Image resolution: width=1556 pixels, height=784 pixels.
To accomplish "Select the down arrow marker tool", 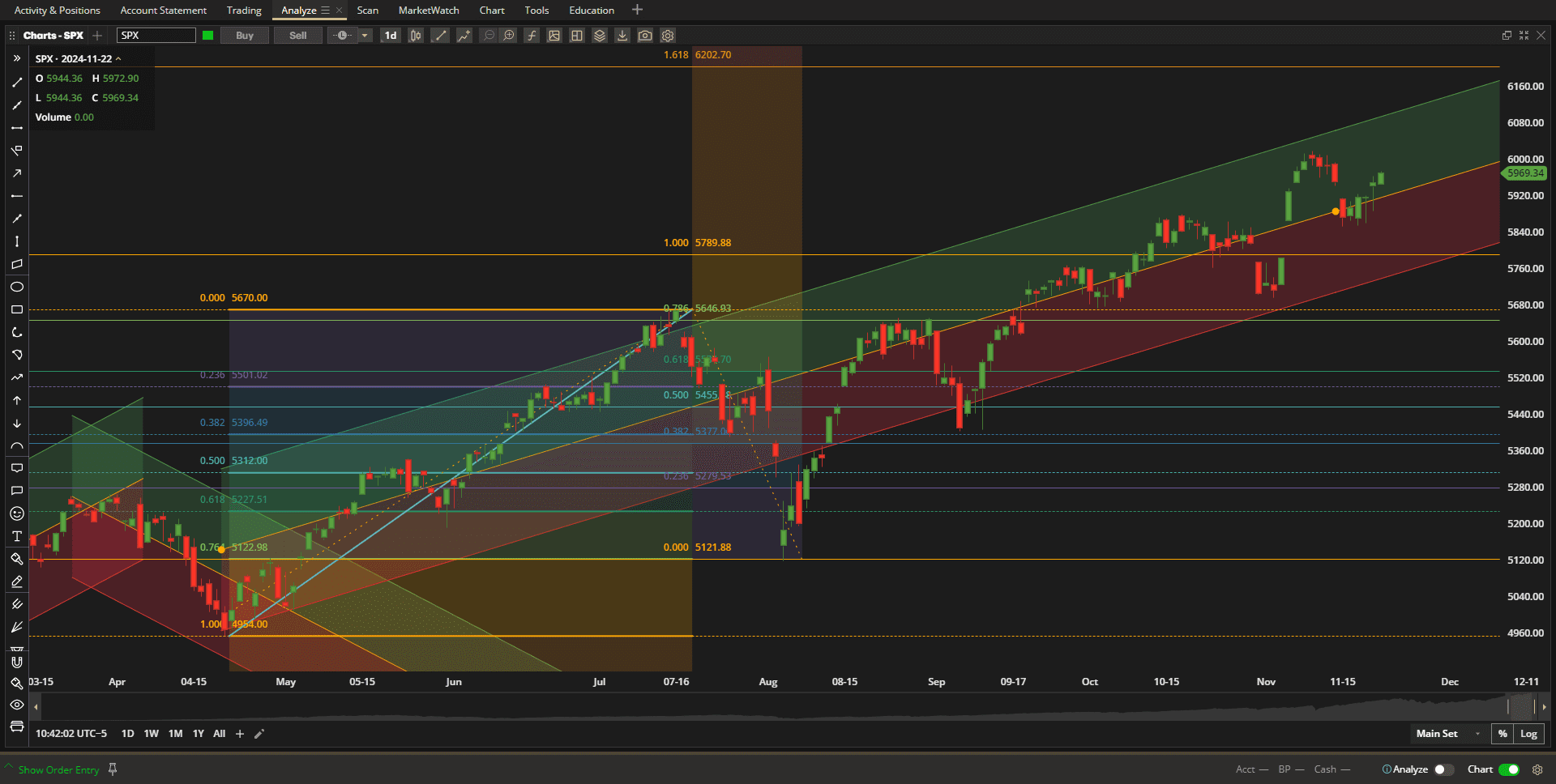I will pos(16,423).
